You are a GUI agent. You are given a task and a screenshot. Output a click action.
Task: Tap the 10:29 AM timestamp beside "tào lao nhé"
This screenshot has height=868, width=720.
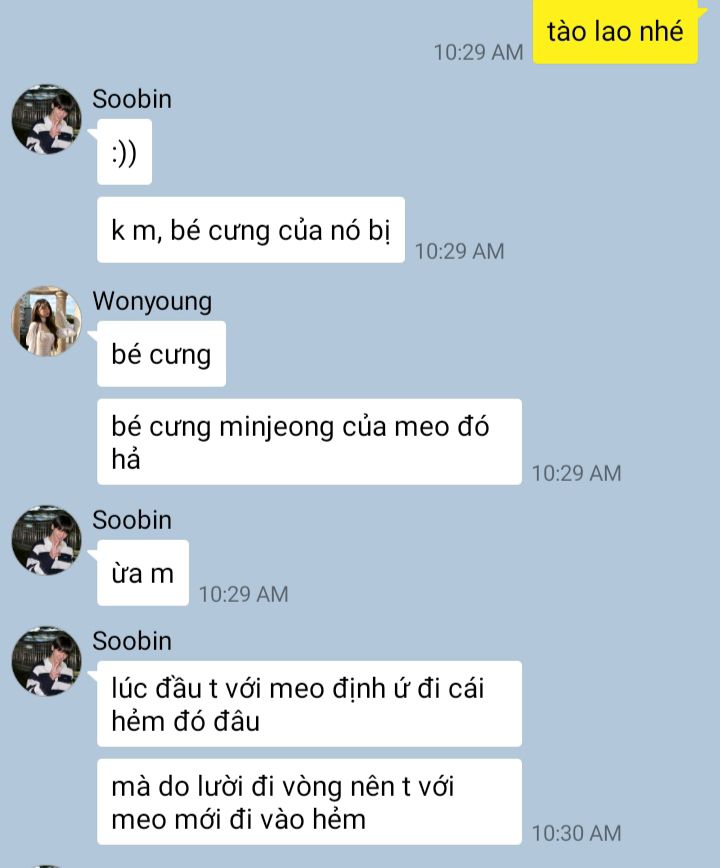pos(478,53)
